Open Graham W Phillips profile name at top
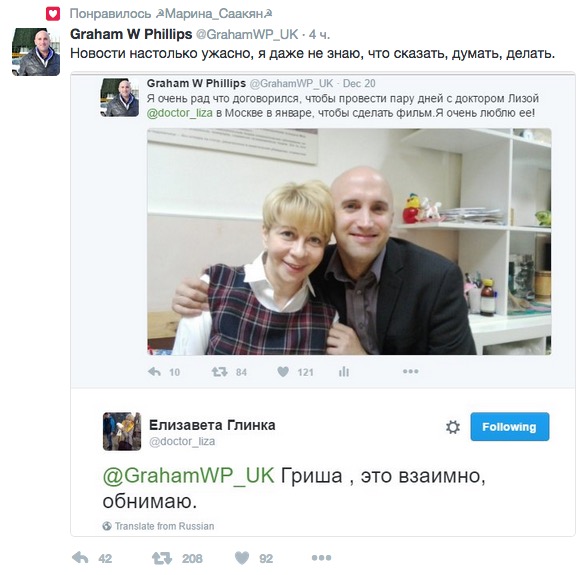Viewport: 587px width, 575px height. tap(131, 34)
